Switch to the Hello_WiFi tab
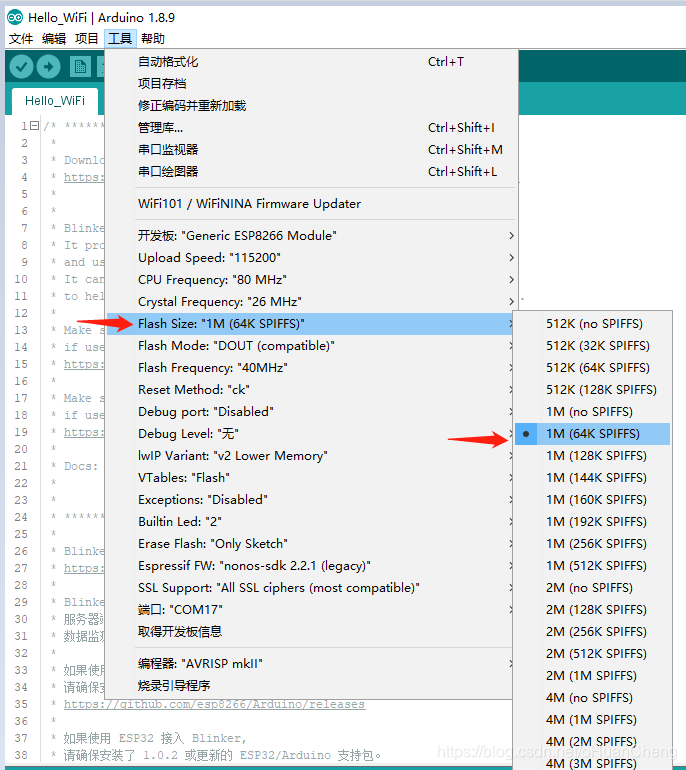The image size is (686, 770). 55,101
